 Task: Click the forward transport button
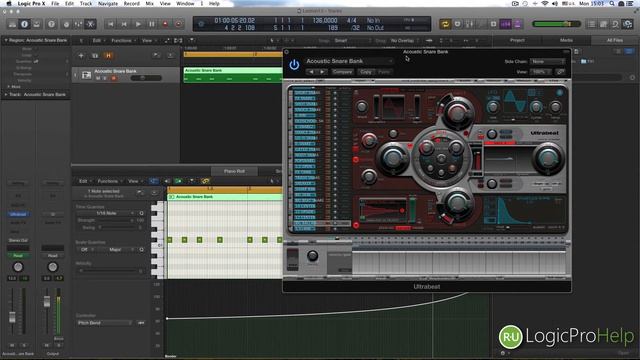tap(124, 24)
